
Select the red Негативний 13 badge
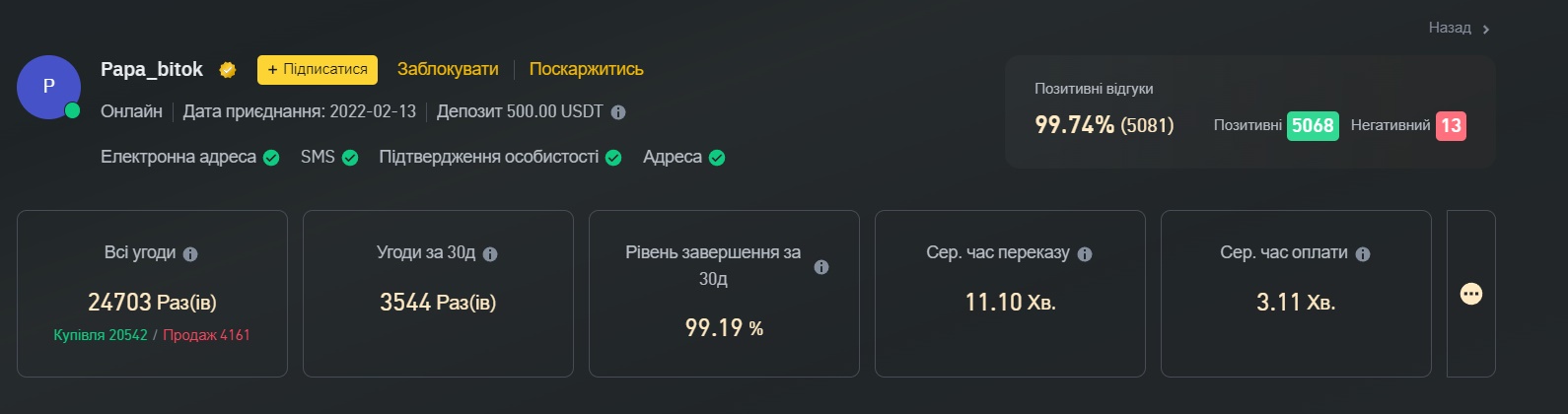1451,125
